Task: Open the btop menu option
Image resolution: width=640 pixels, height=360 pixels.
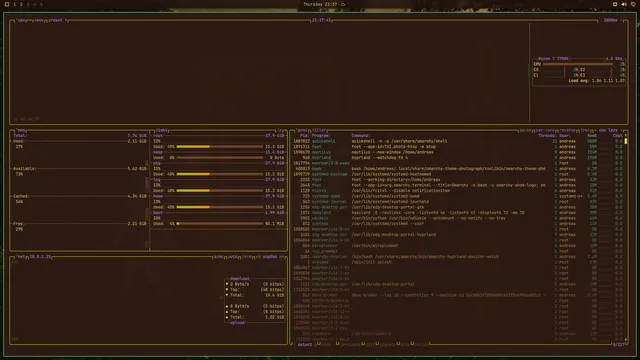Action: [39, 20]
